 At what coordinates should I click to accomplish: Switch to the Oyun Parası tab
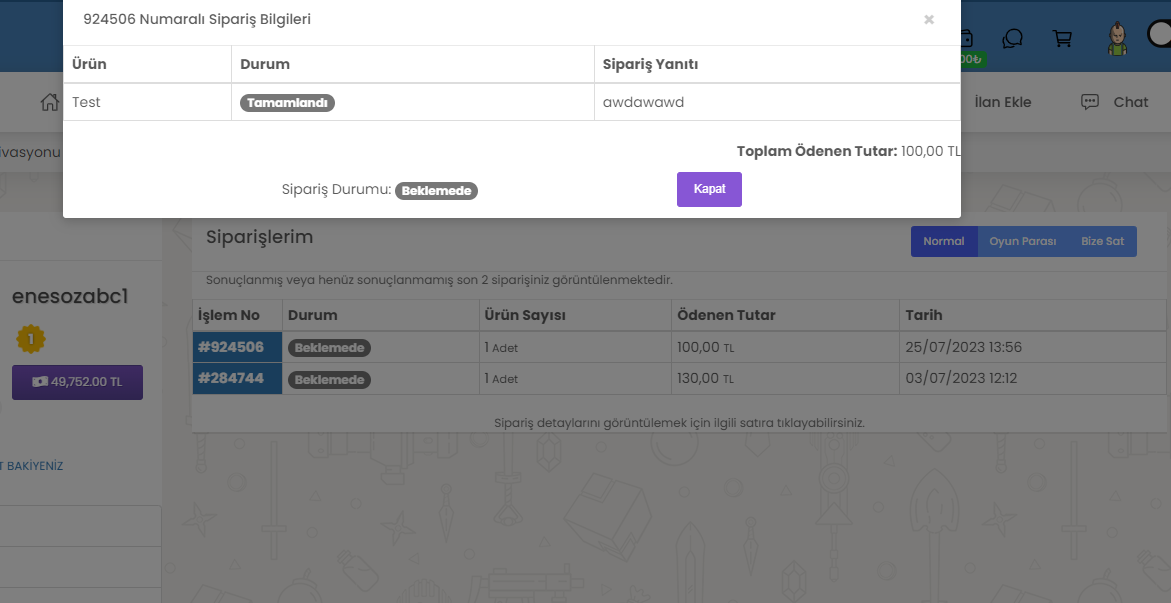[x=1022, y=241]
